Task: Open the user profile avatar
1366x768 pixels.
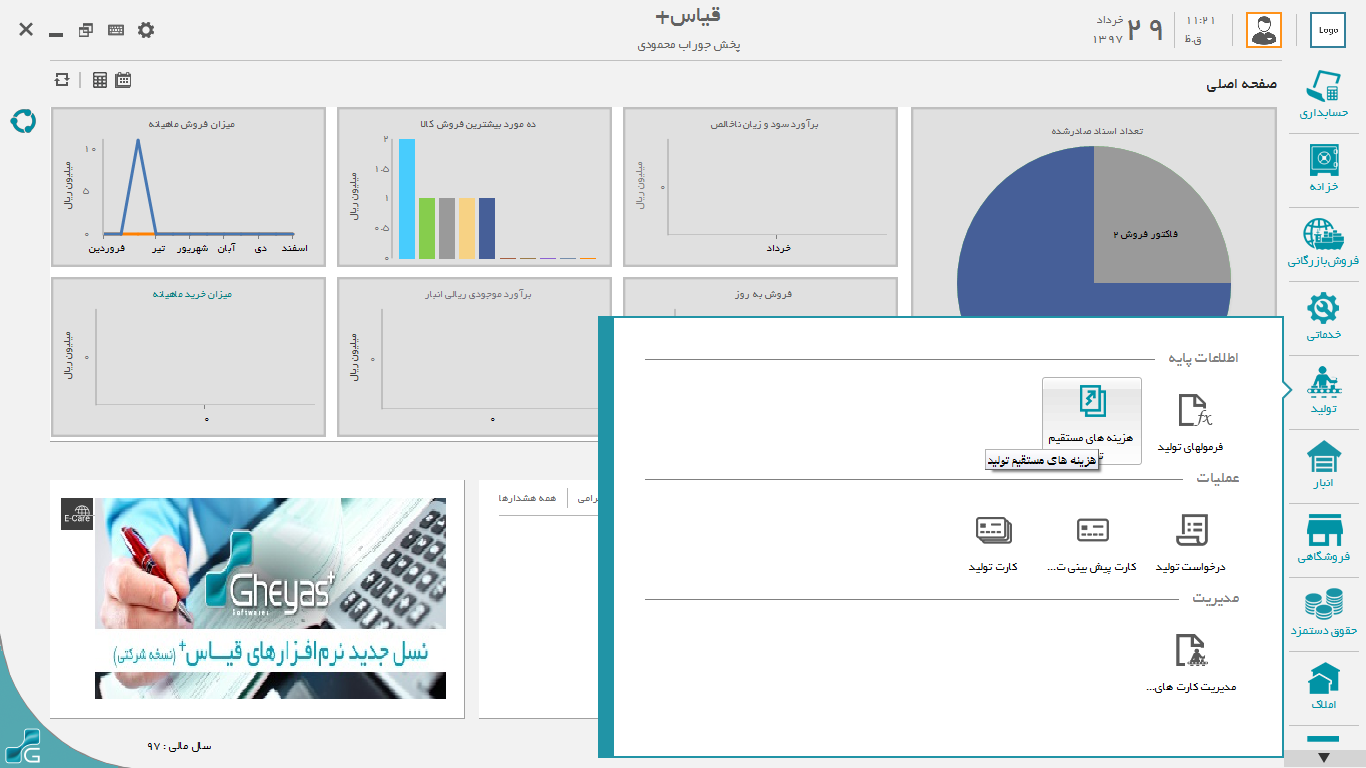Action: point(1264,30)
